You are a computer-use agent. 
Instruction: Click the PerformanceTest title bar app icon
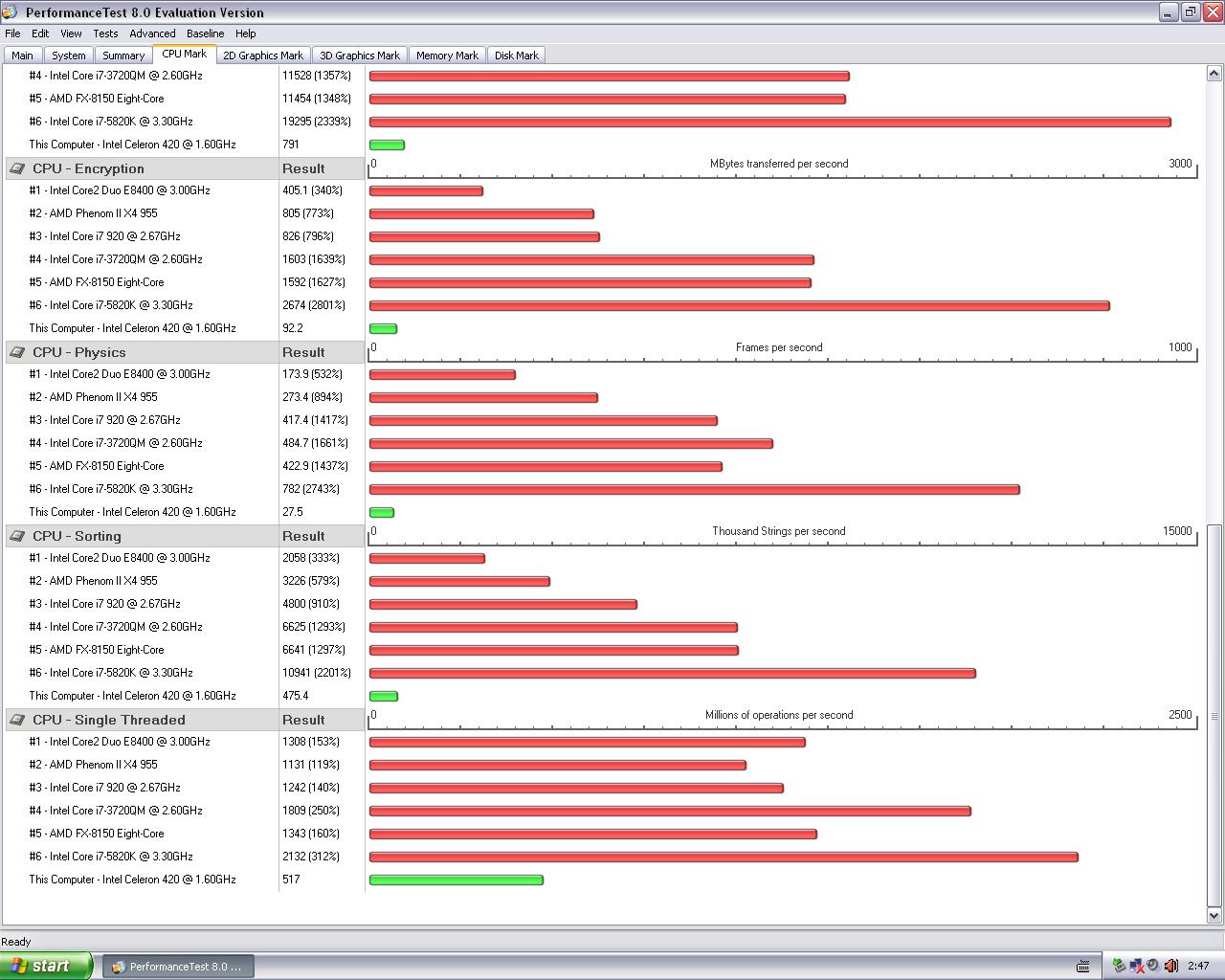[x=12, y=12]
